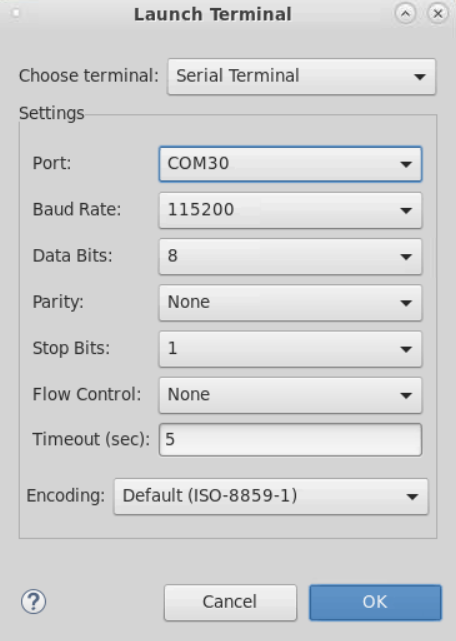Expand the Data Bits dropdown

290,256
